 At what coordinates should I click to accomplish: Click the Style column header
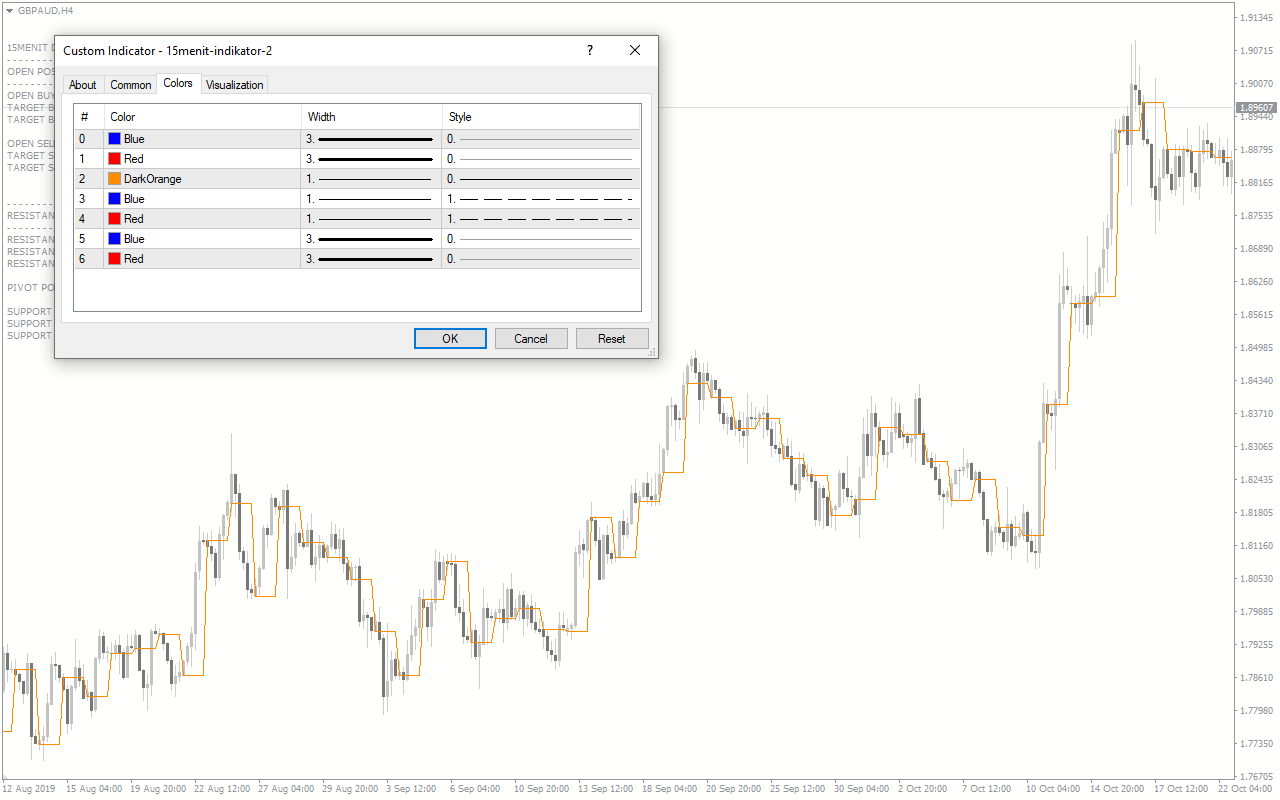tap(541, 117)
